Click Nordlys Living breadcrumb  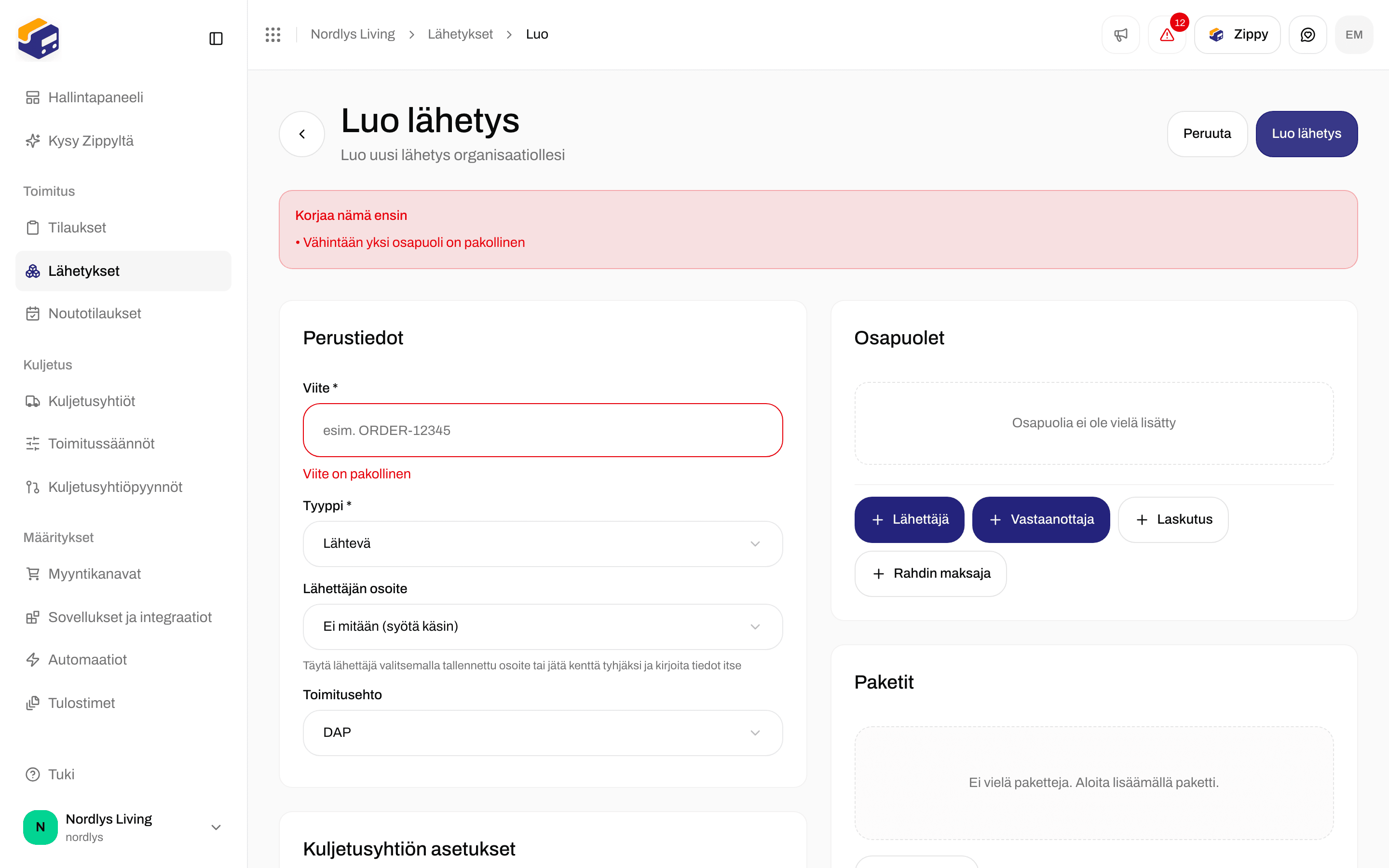[x=353, y=34]
